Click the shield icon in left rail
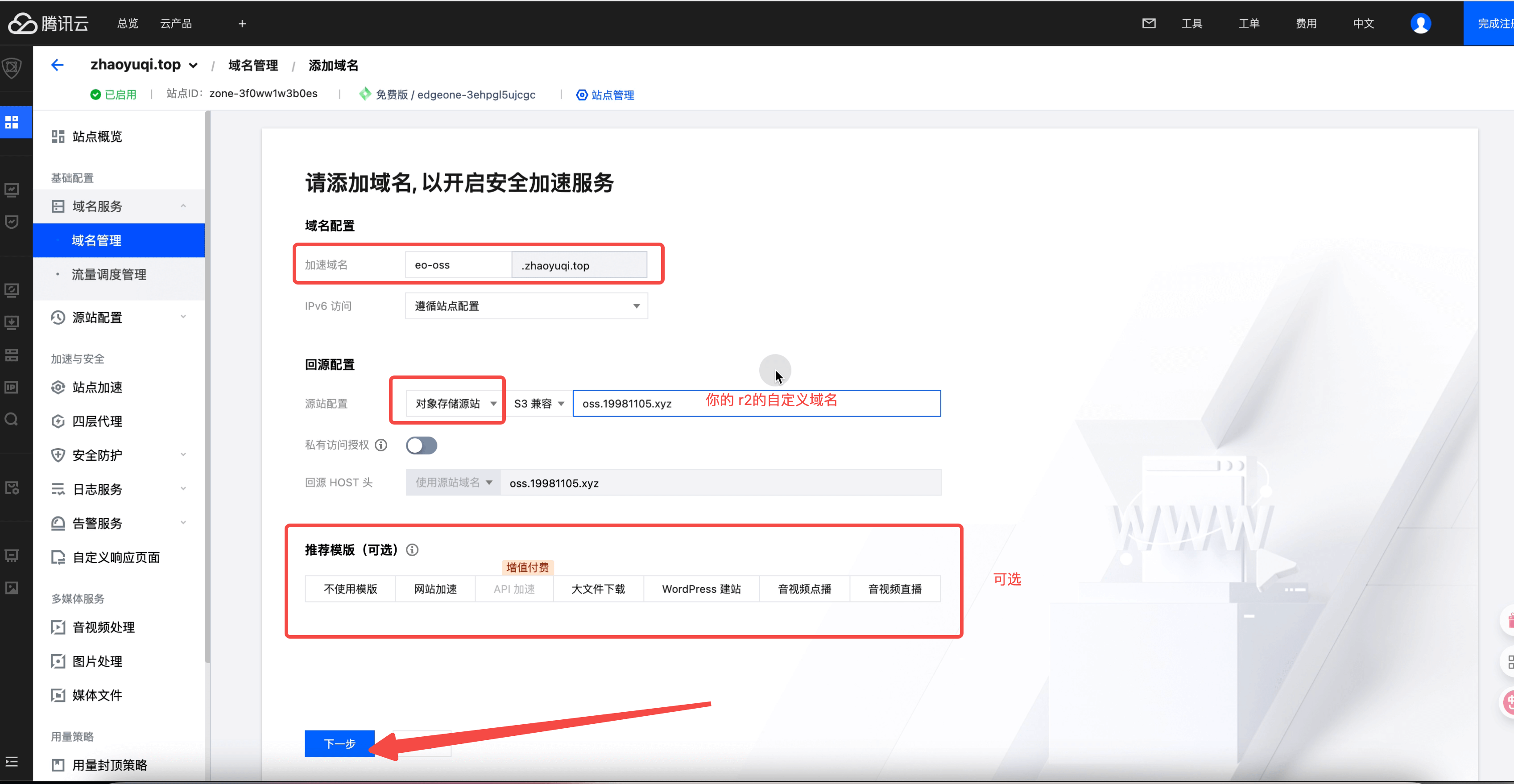 pyautogui.click(x=12, y=68)
